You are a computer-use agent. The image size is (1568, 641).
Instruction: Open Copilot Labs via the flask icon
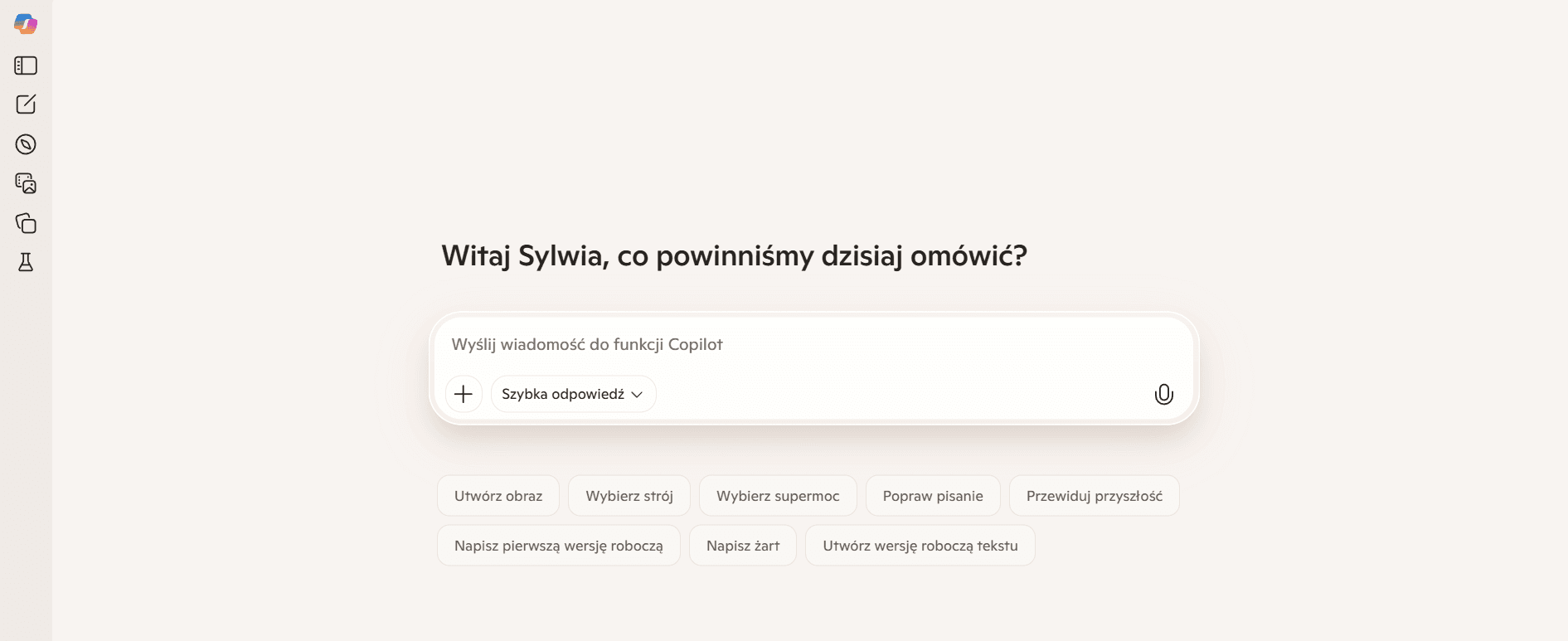click(x=26, y=262)
